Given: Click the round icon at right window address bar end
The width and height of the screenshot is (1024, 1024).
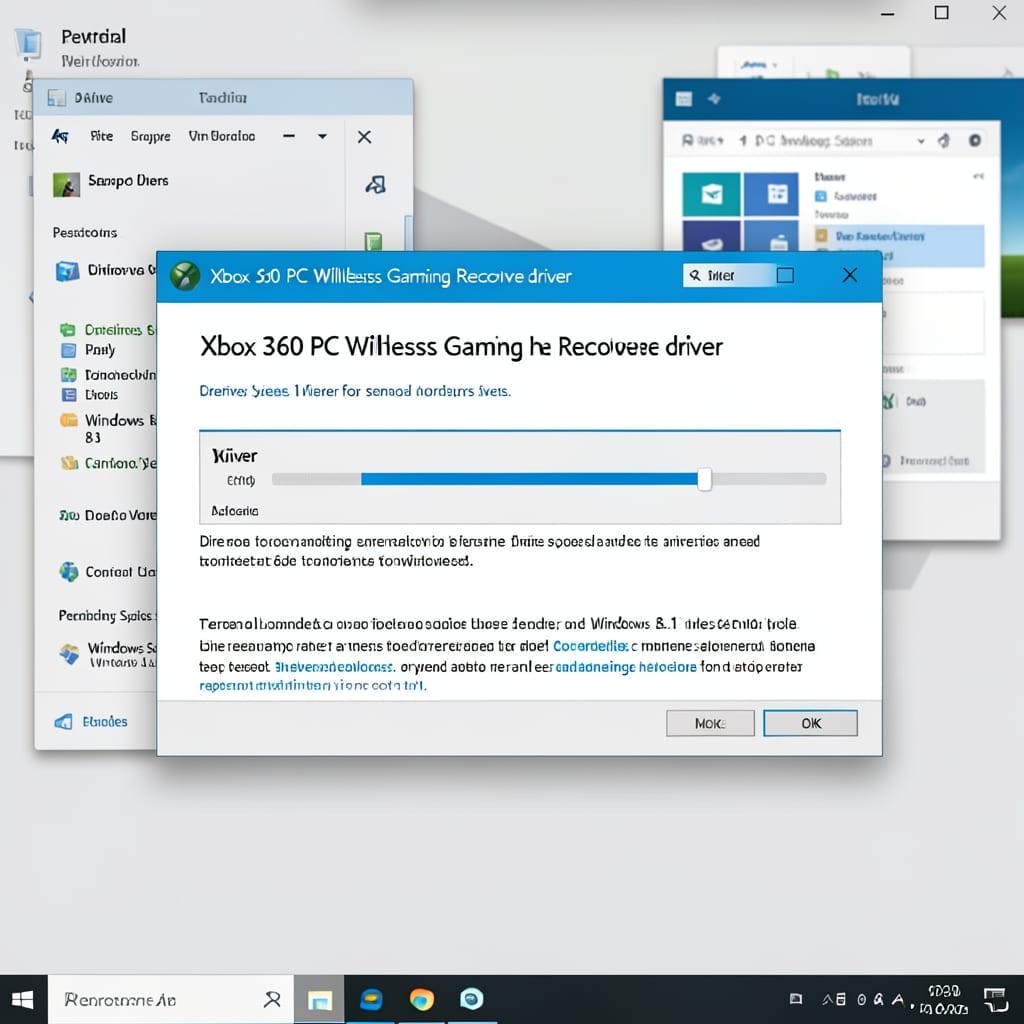Looking at the screenshot, I should pyautogui.click(x=974, y=140).
